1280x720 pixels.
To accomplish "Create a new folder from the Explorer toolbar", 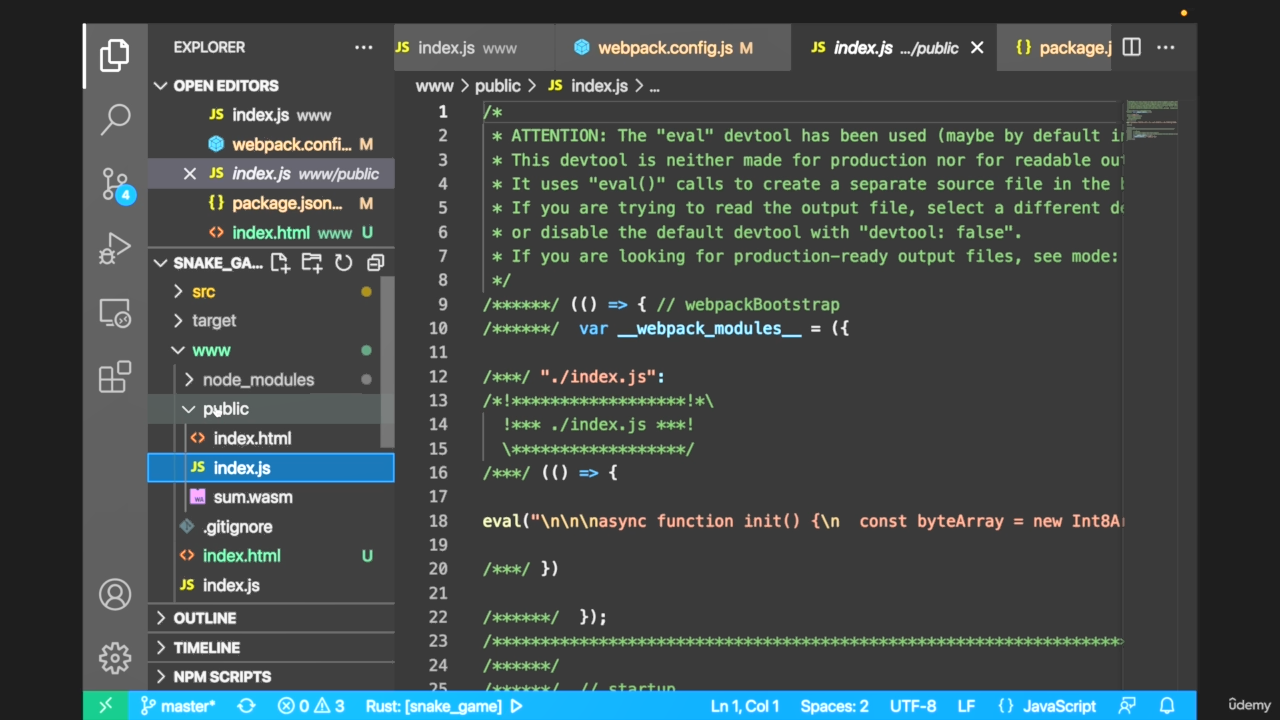I will click(311, 262).
